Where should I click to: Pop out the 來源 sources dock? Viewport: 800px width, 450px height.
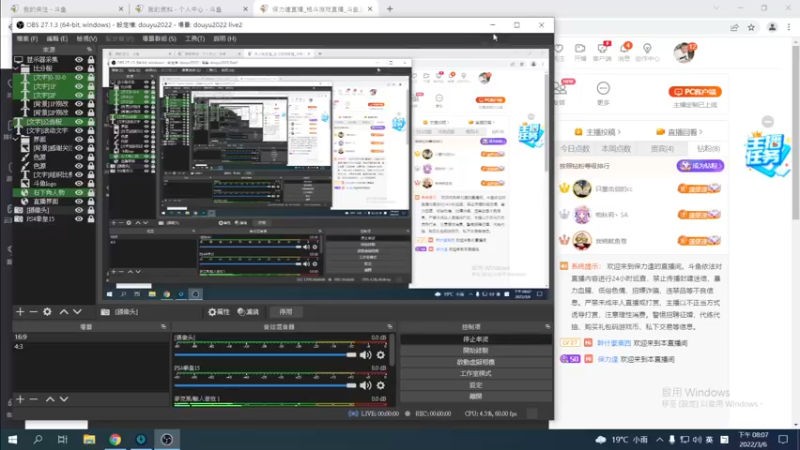[89, 49]
